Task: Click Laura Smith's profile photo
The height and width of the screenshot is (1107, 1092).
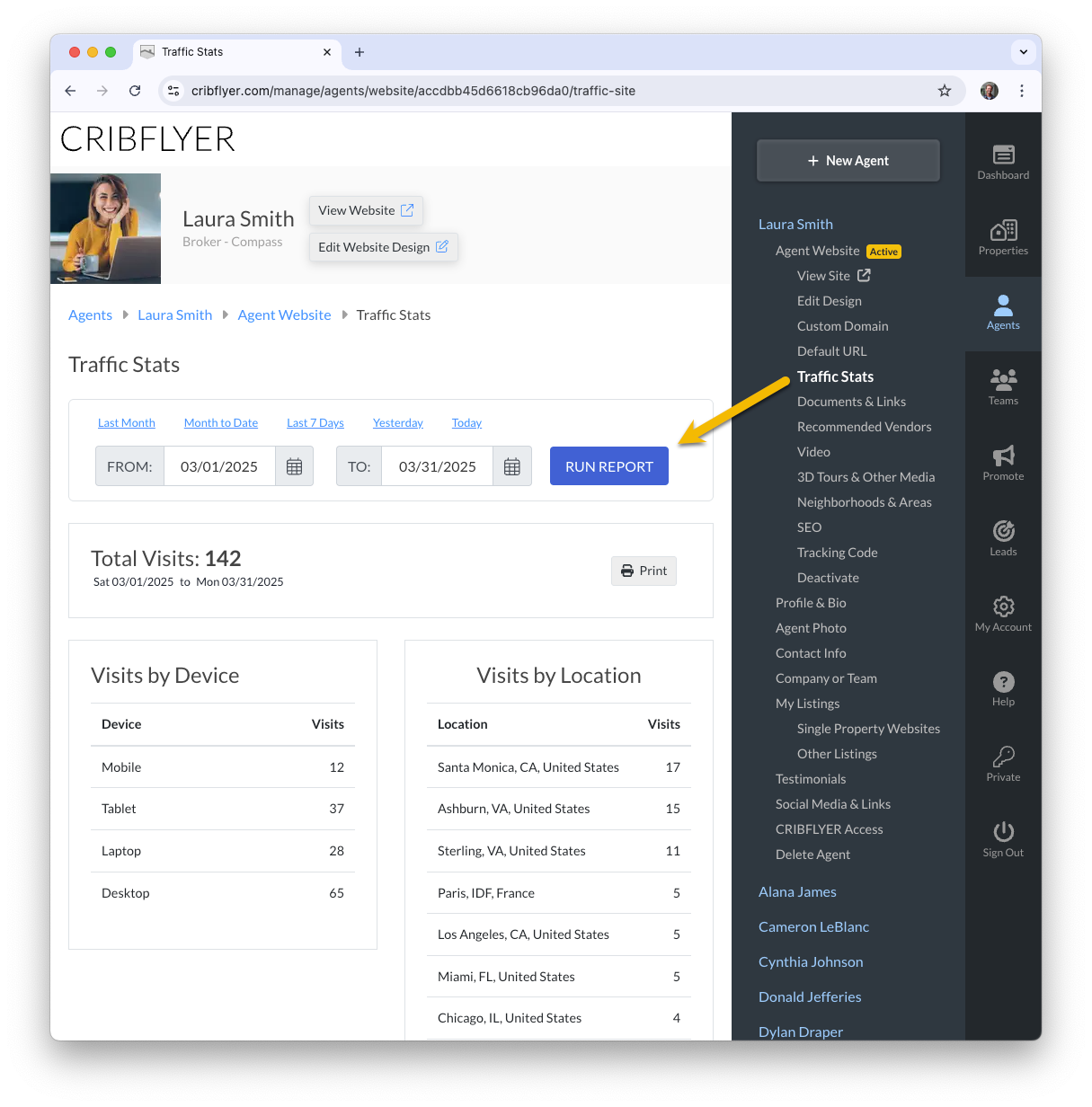Action: 105,229
